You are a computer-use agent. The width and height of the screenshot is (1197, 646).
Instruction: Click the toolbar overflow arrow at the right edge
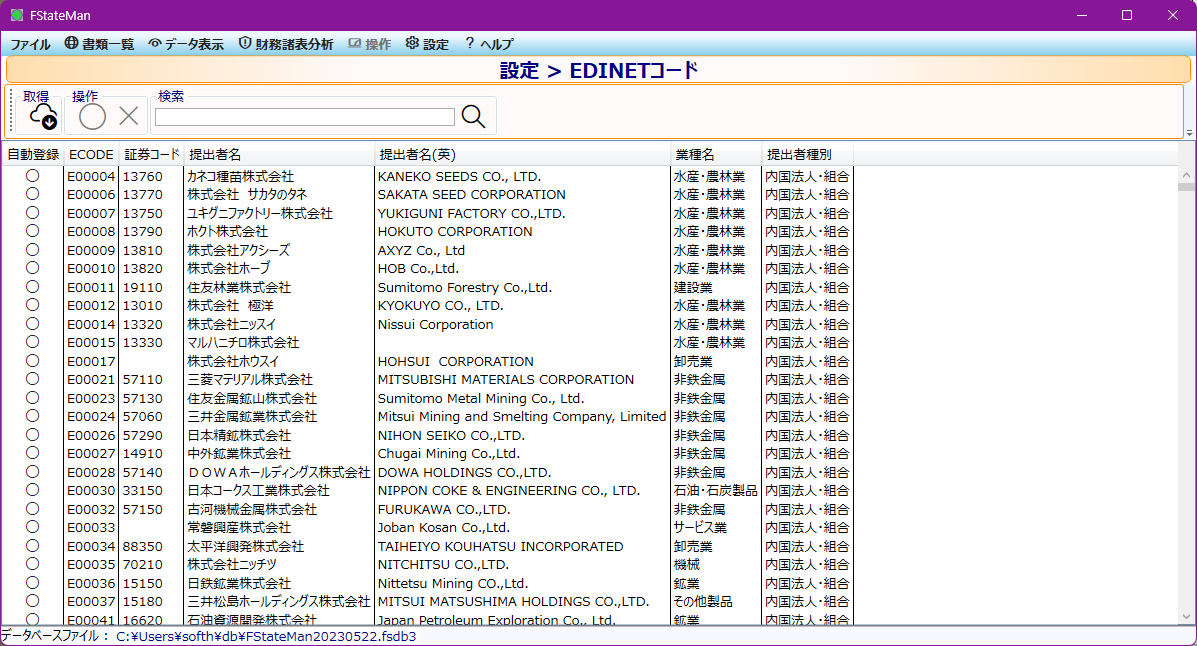click(1189, 133)
